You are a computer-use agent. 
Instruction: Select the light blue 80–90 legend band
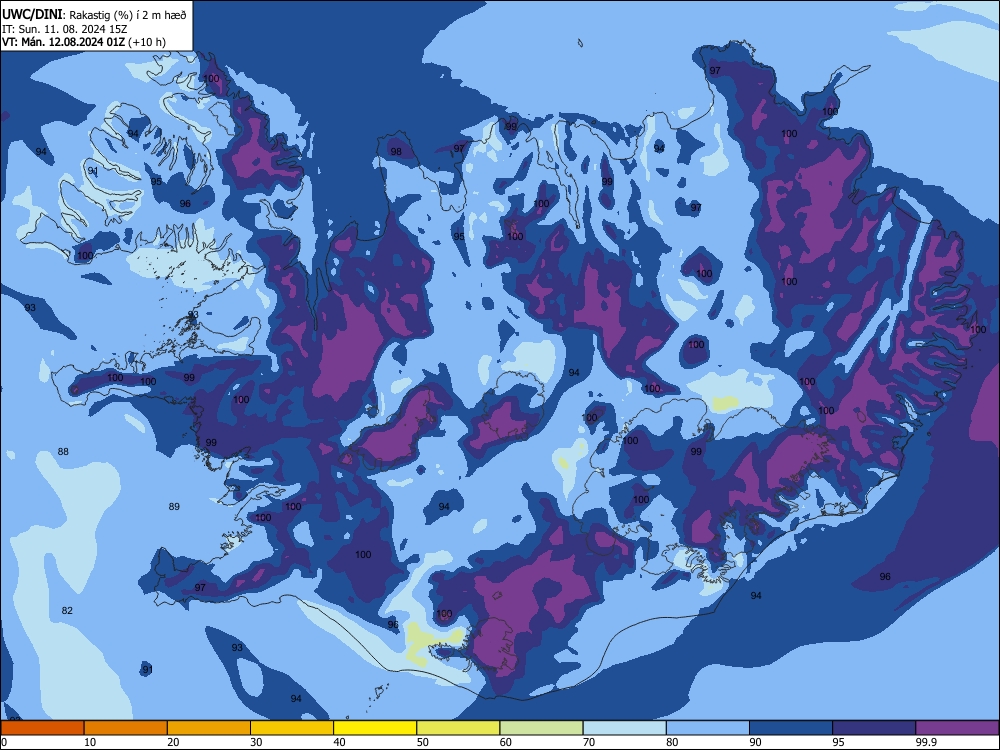point(708,728)
